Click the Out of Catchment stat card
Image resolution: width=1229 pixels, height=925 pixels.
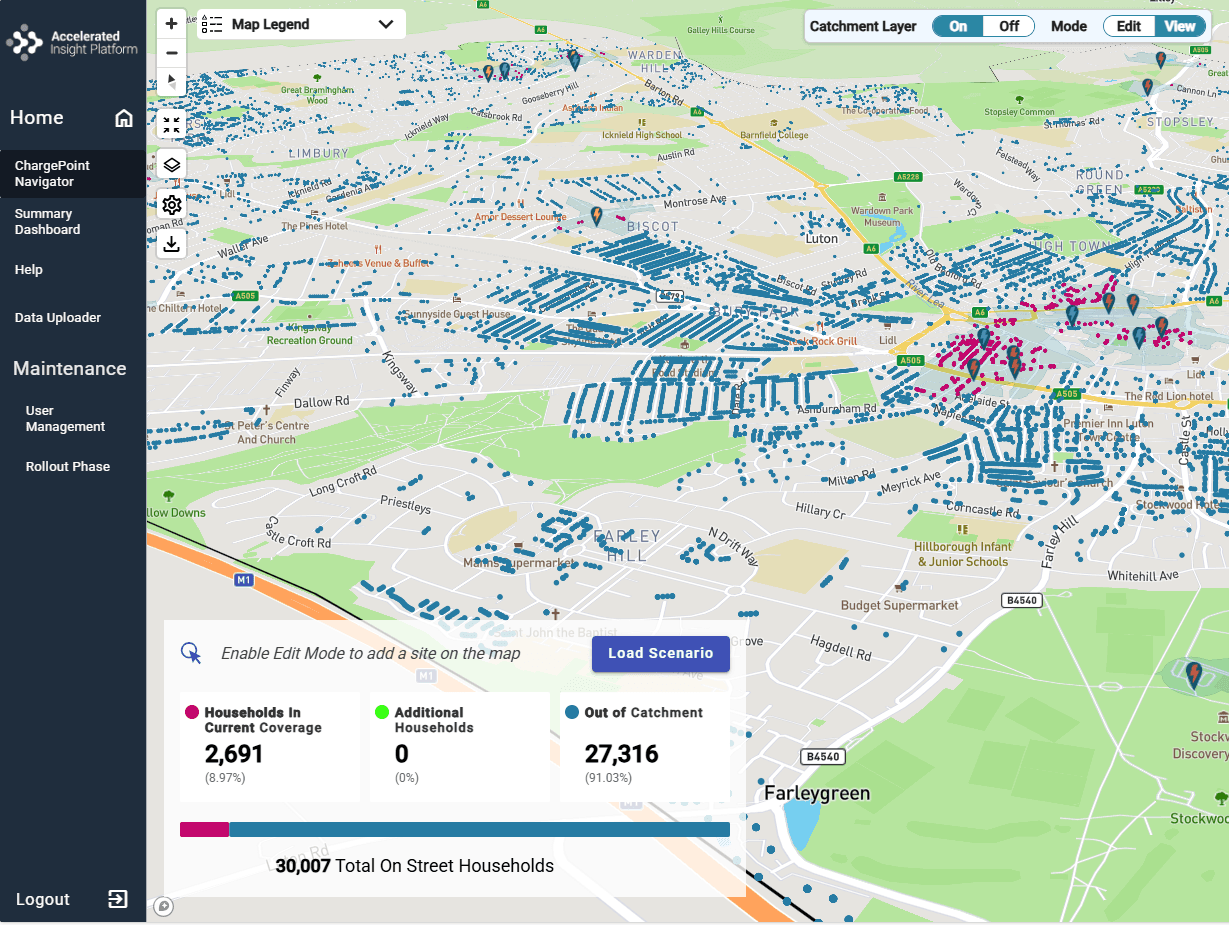644,746
